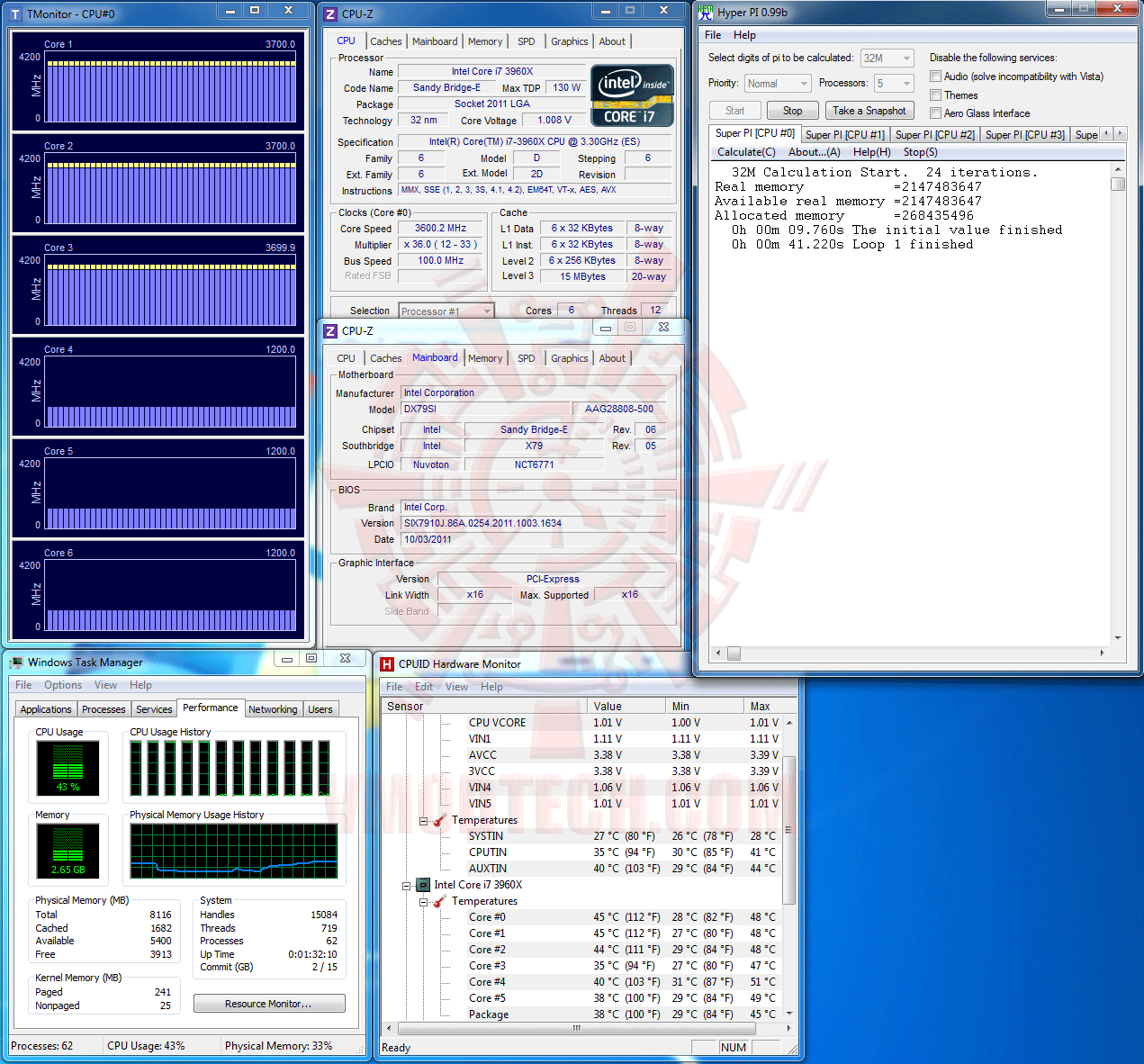Click the CPUID Hardware Monitor H icon

click(387, 664)
